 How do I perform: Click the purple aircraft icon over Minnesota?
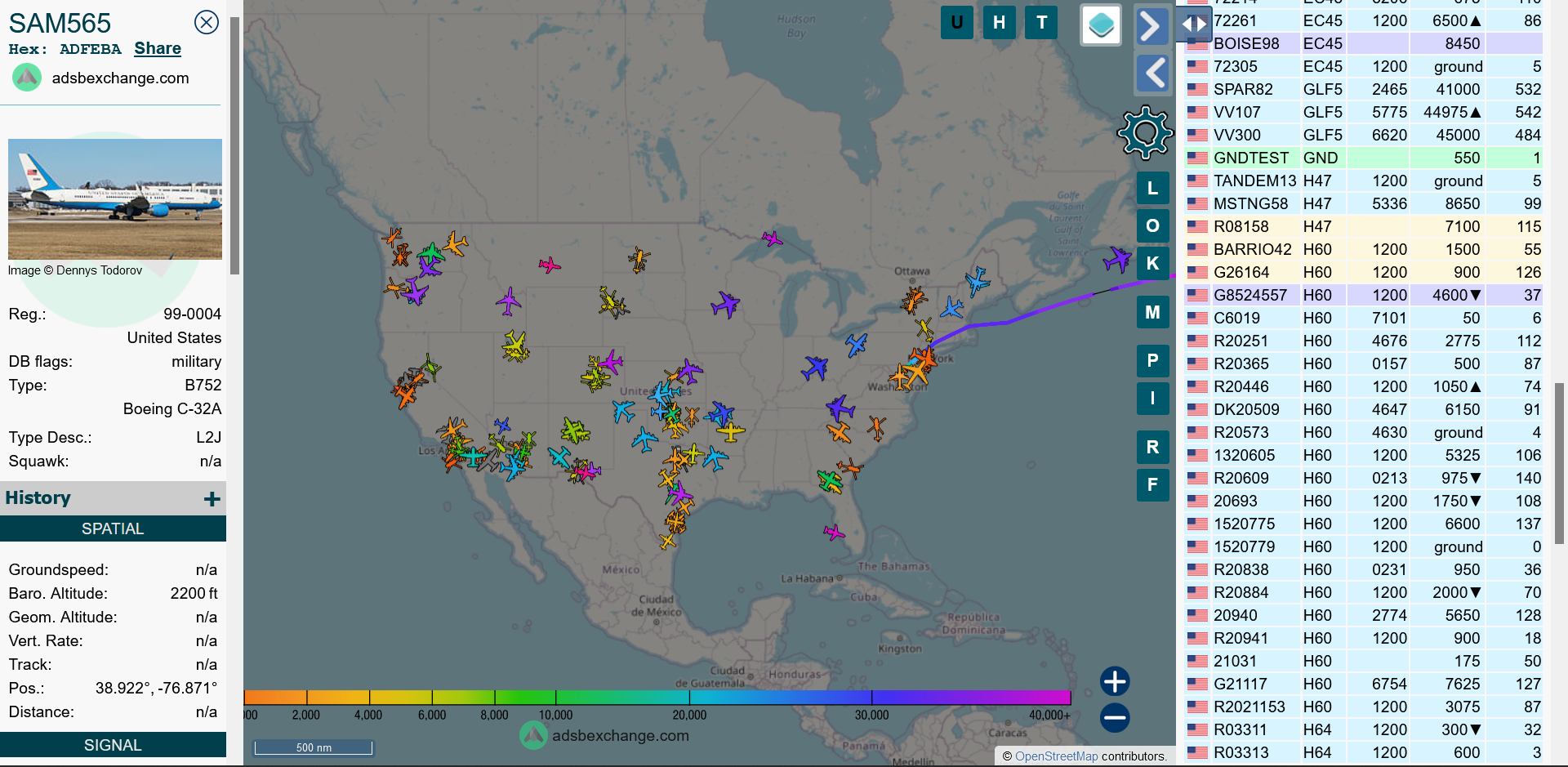(724, 305)
